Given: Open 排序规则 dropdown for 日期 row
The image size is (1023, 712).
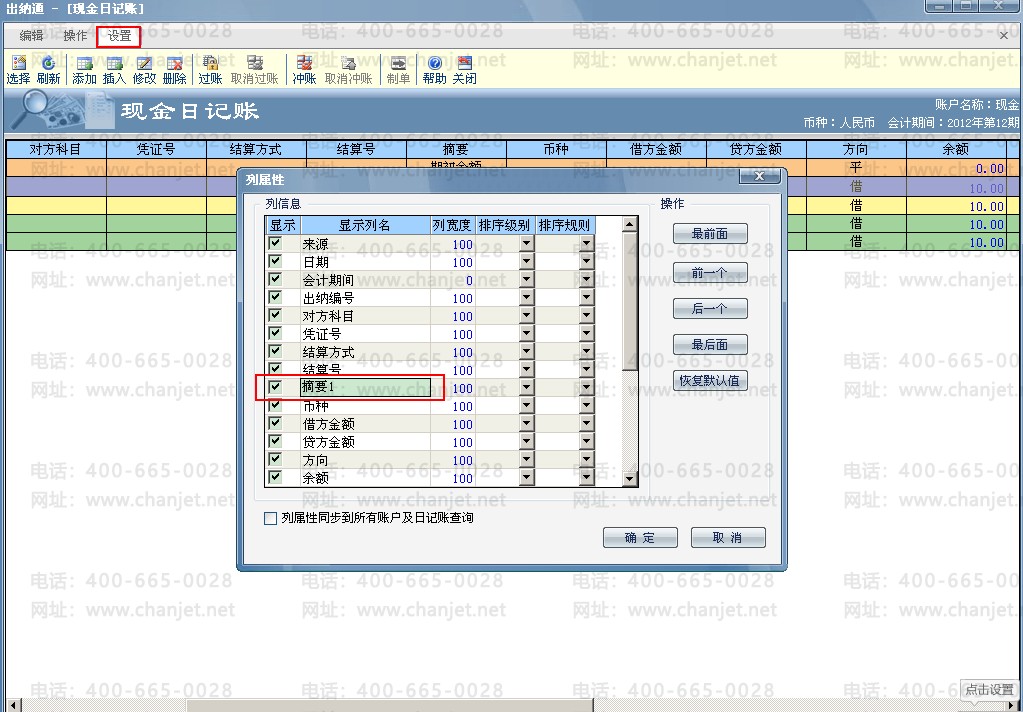Looking at the screenshot, I should pos(587,262).
